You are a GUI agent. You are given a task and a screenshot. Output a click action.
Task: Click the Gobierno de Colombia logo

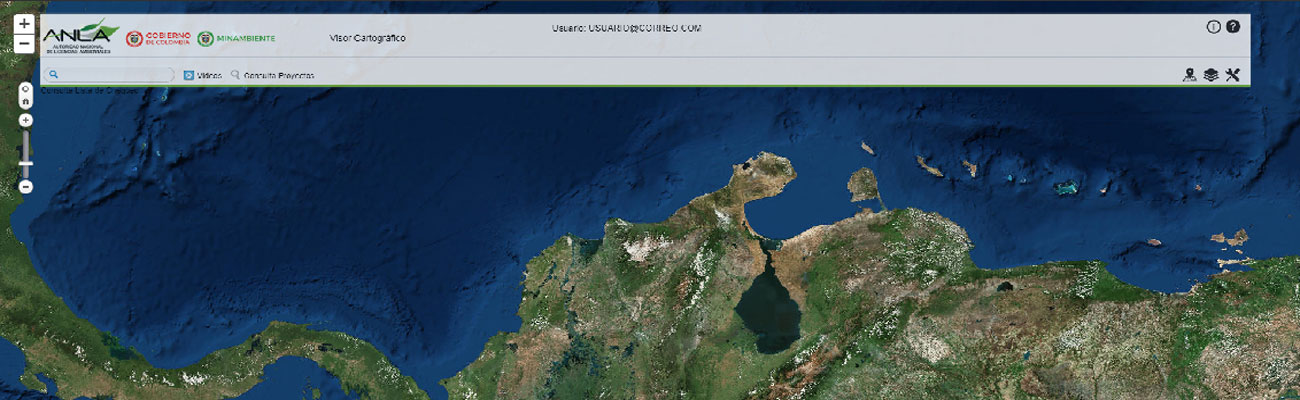157,38
